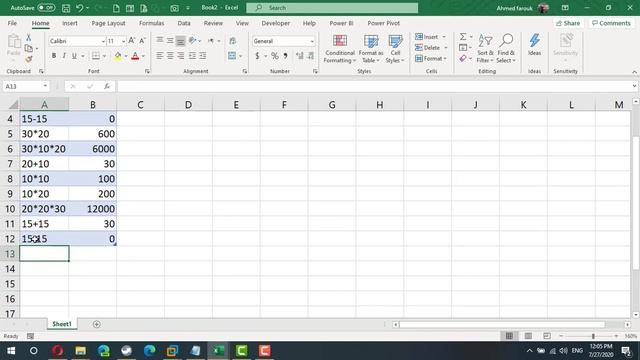640x360 pixels.
Task: Click the AutoSum sigma icon
Action: [463, 37]
